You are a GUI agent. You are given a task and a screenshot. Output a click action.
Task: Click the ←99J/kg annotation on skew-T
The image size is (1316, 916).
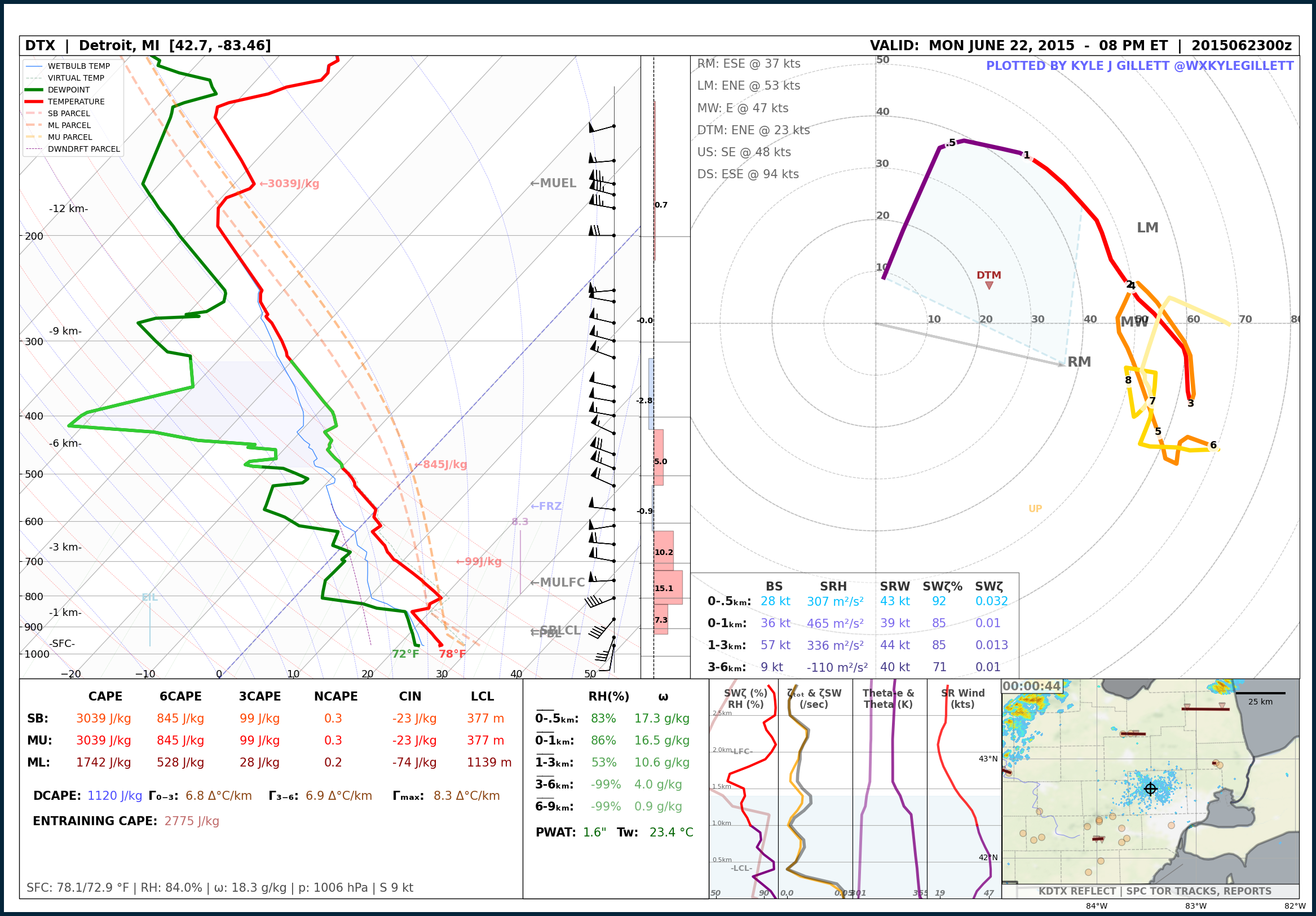click(x=478, y=561)
